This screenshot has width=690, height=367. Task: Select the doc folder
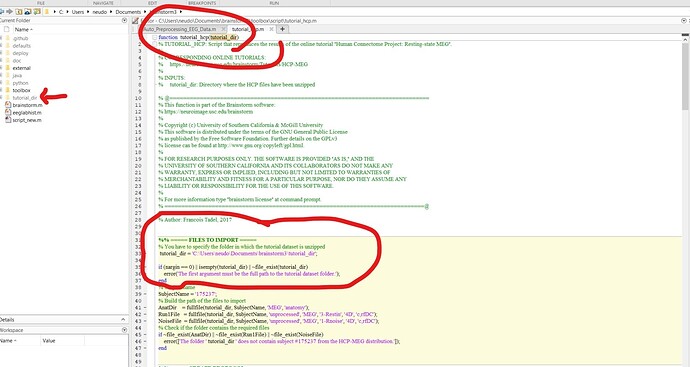(17, 61)
